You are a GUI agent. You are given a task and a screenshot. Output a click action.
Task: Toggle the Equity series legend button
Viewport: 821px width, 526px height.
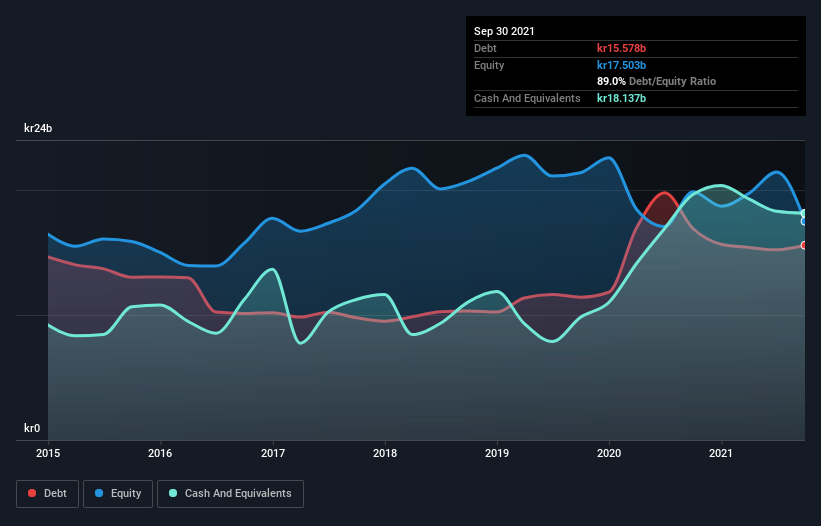[118, 494]
